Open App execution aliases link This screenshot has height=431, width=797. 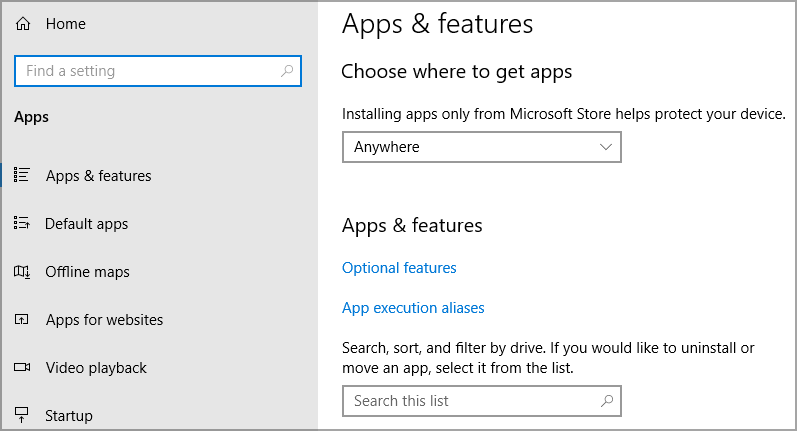pos(413,308)
